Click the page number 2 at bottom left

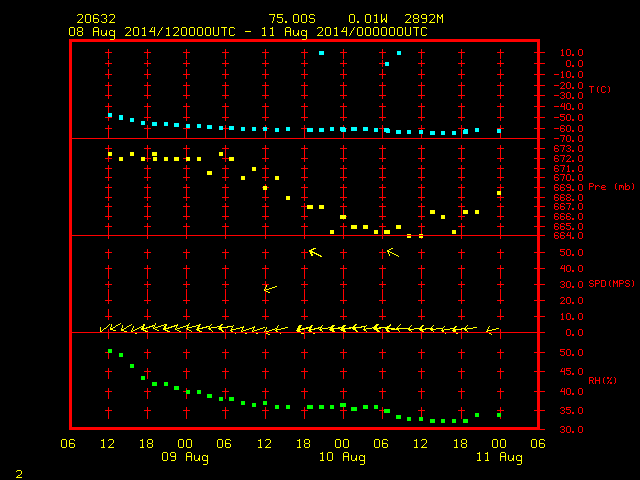coord(19,474)
